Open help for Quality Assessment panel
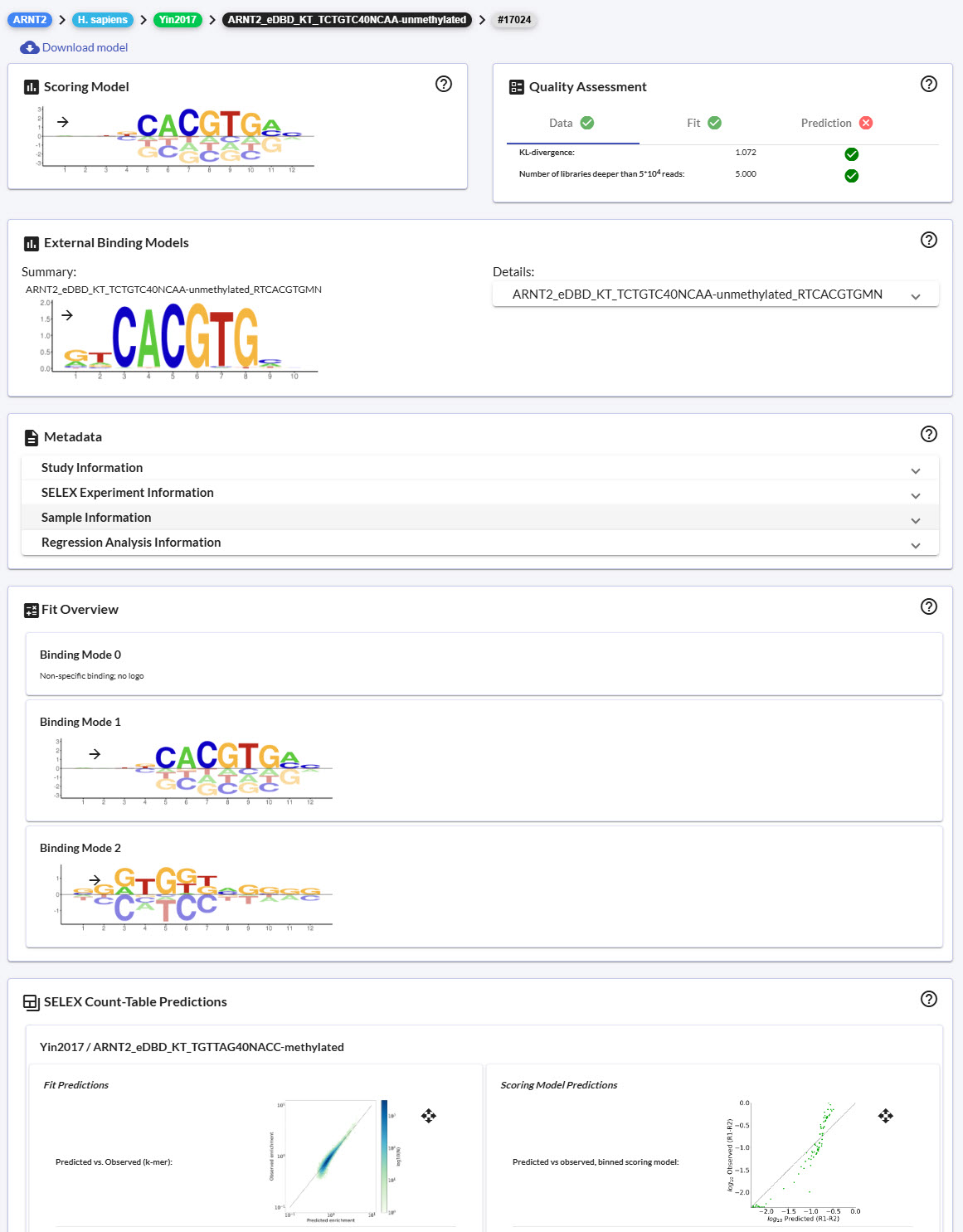Screen dimensions: 963x1232 (929, 84)
